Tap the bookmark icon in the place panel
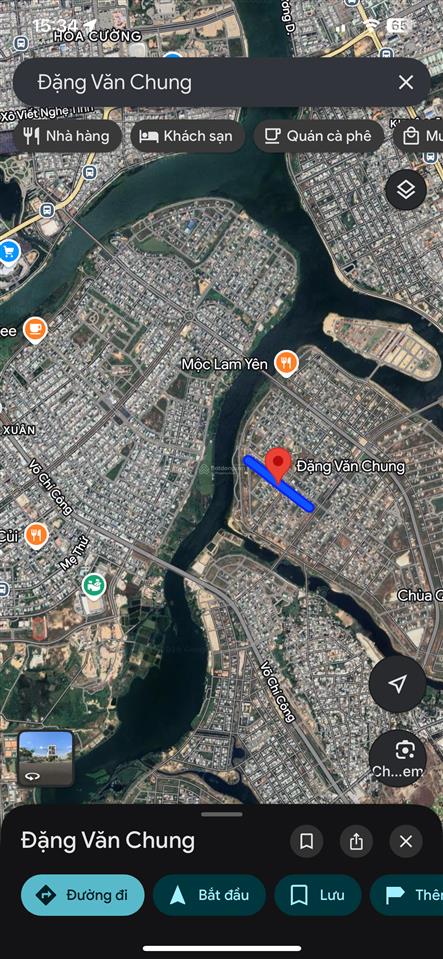 point(307,842)
